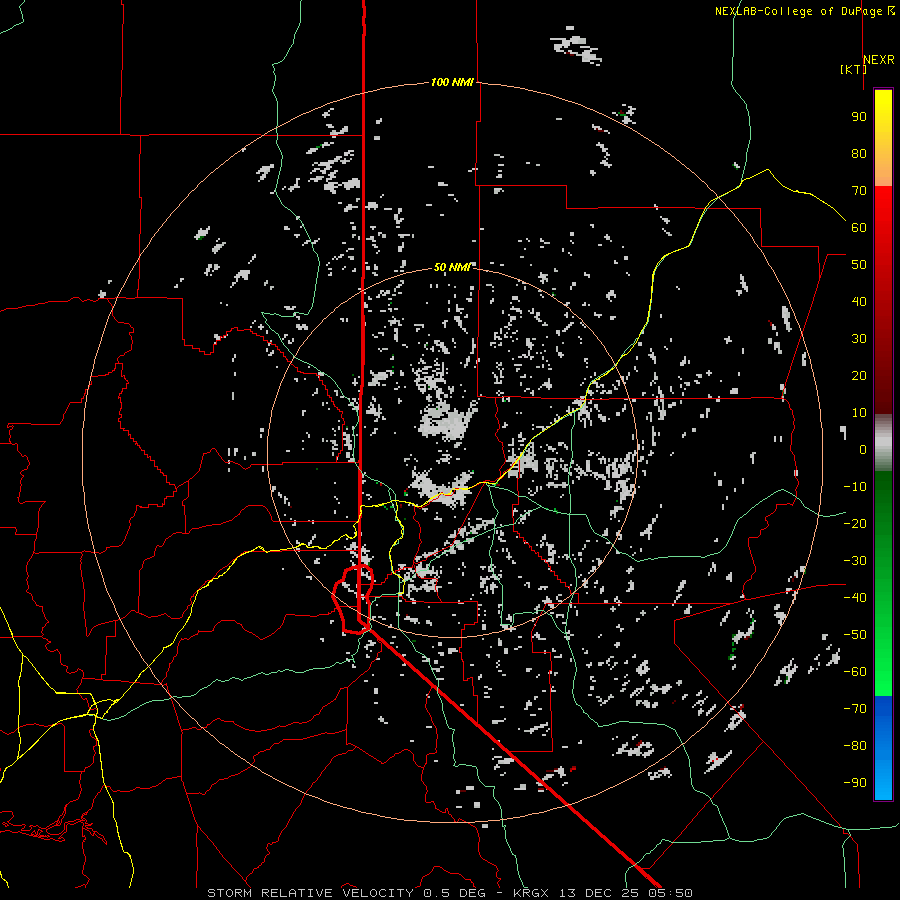
Task: Click the 60 value on velocity scale
Action: pos(859,227)
